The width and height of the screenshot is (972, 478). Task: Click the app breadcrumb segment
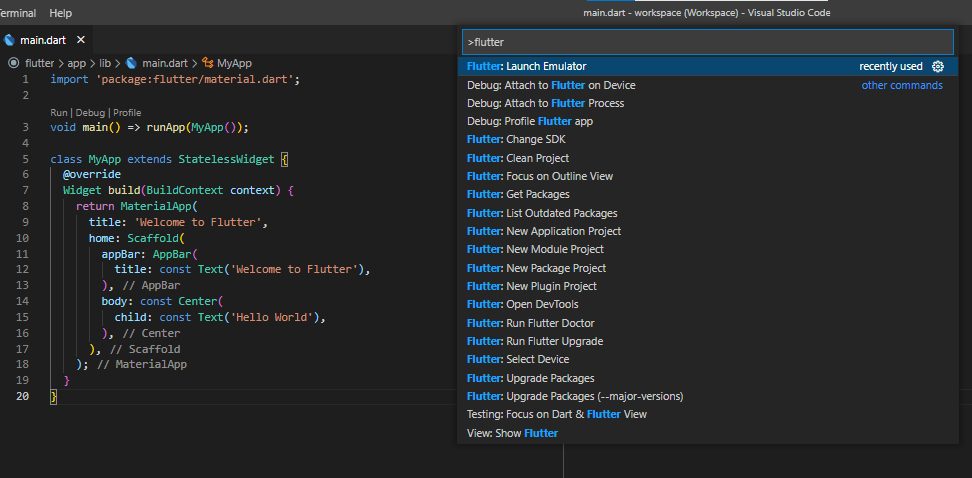click(77, 63)
